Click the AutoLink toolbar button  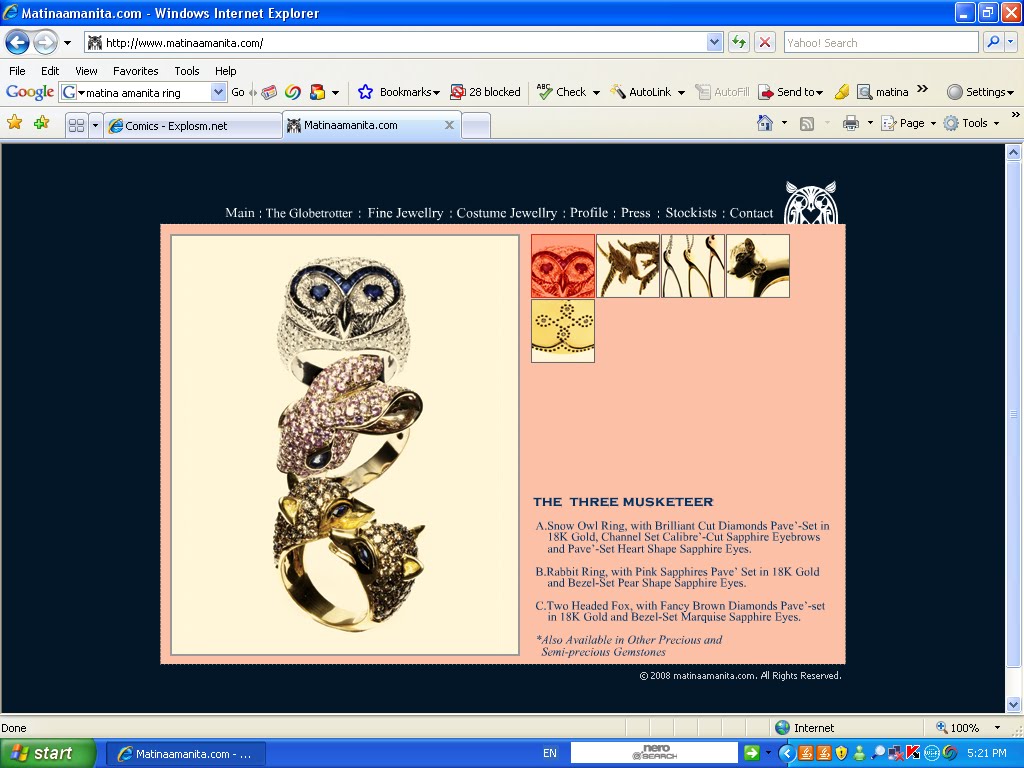point(640,92)
